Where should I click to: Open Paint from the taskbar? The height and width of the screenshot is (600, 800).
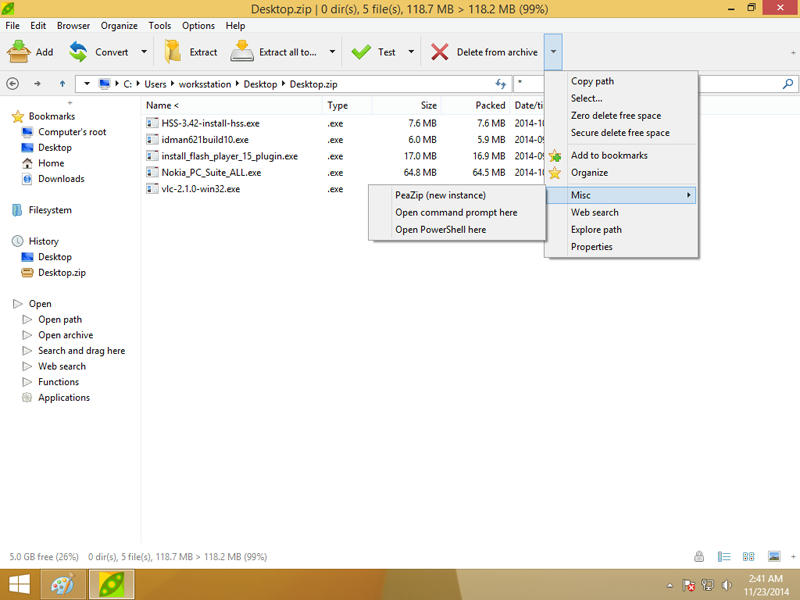coord(63,584)
